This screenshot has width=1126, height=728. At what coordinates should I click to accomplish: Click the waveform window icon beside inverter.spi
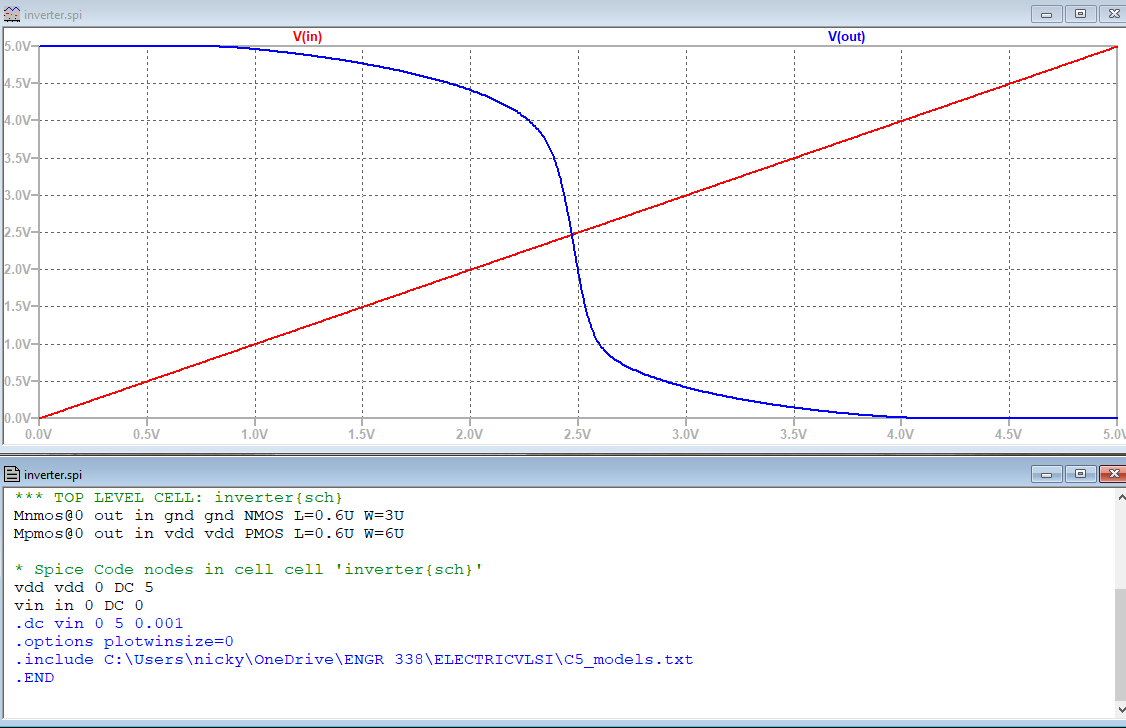pyautogui.click(x=11, y=14)
